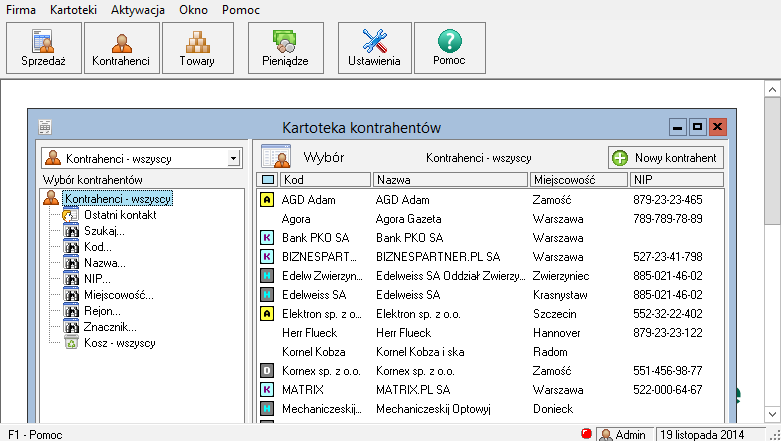Click F1 - Pomoc status bar text
The image size is (781, 441).
tap(35, 435)
